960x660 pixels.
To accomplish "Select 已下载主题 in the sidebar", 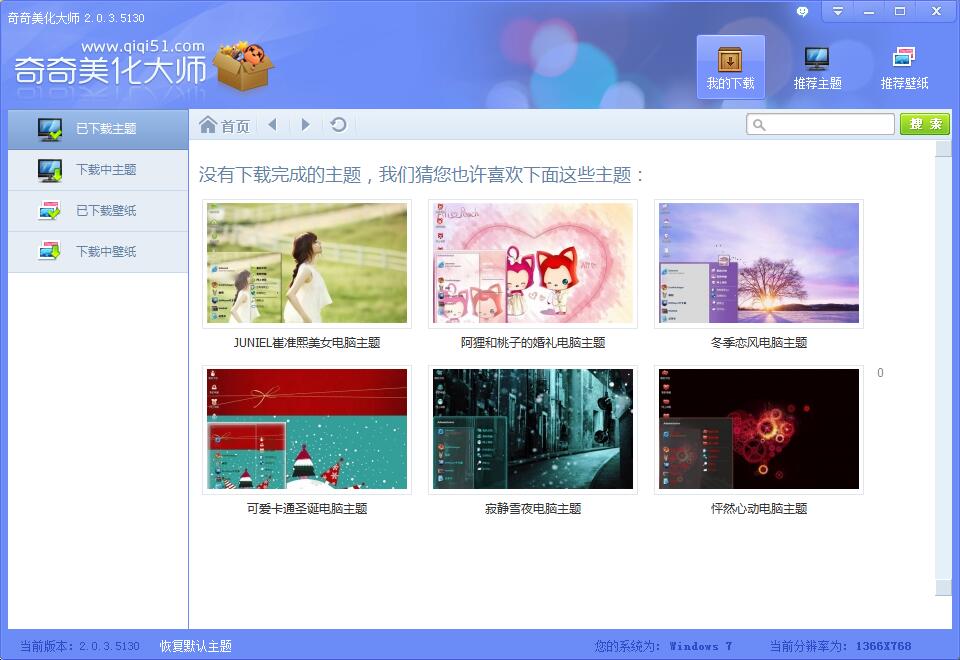I will [98, 129].
